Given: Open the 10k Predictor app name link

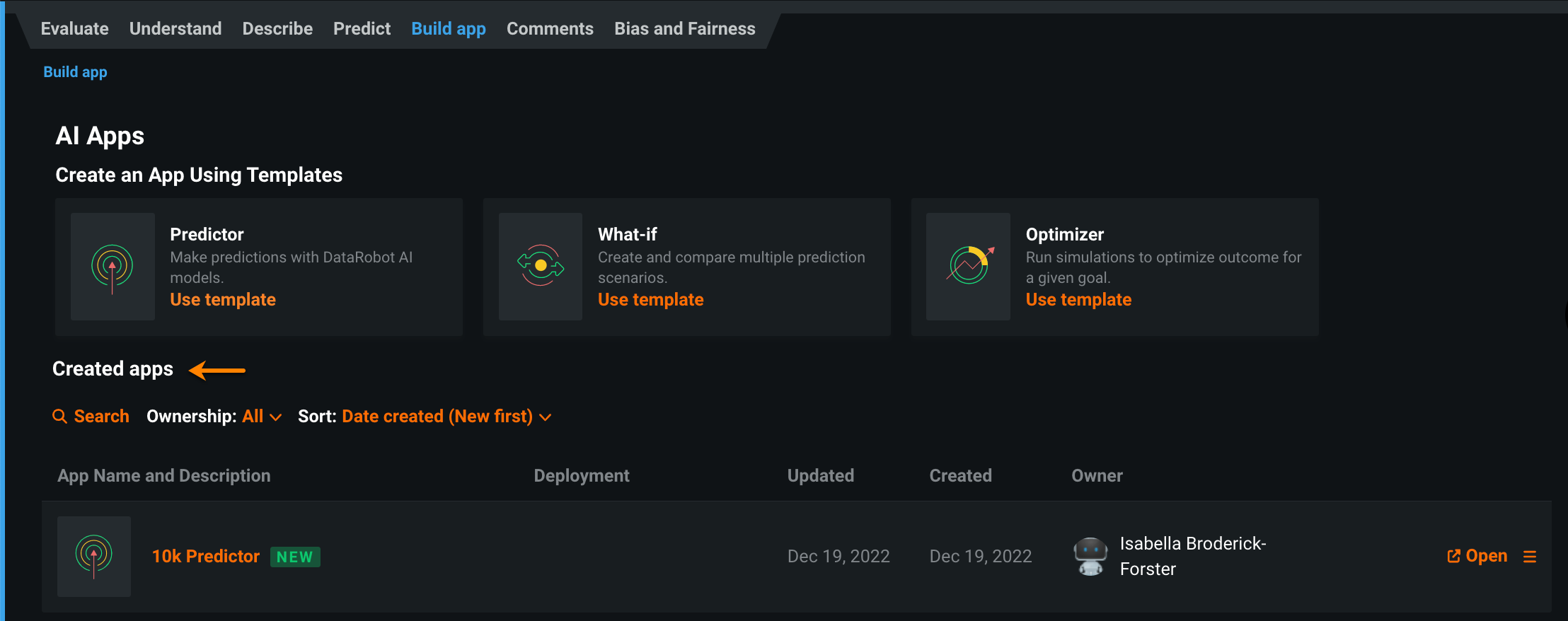Looking at the screenshot, I should click(x=206, y=557).
